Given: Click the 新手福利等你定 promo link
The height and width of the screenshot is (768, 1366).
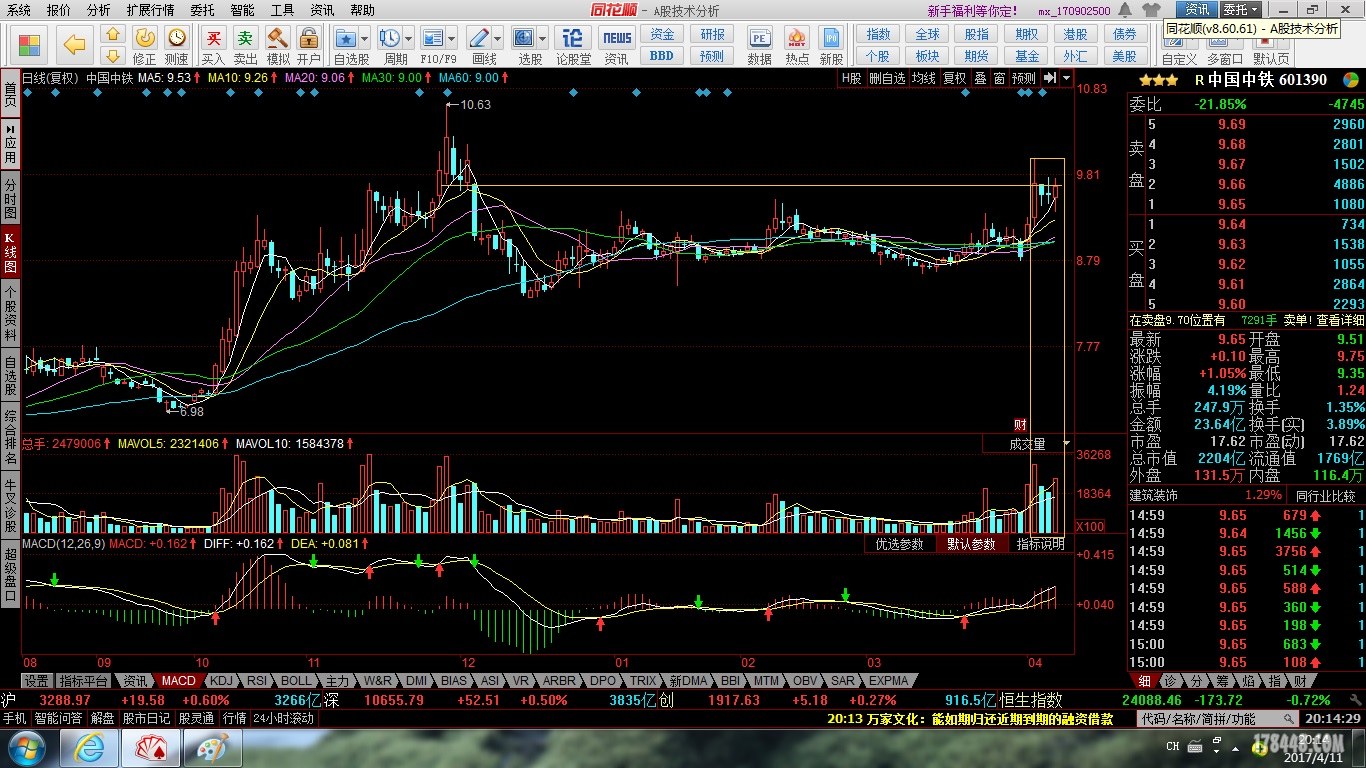Looking at the screenshot, I should coord(972,11).
